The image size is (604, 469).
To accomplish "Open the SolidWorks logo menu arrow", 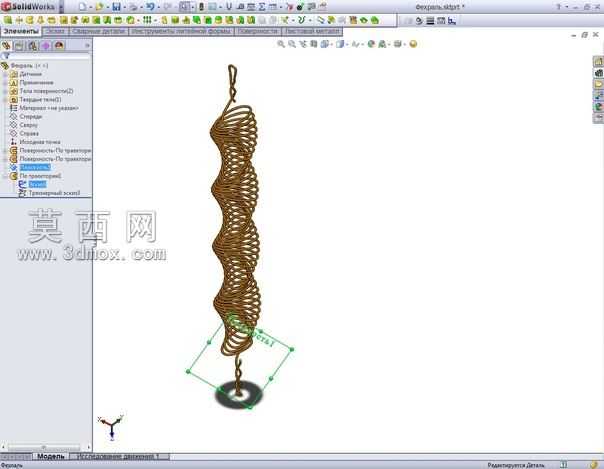I will [x=61, y=7].
